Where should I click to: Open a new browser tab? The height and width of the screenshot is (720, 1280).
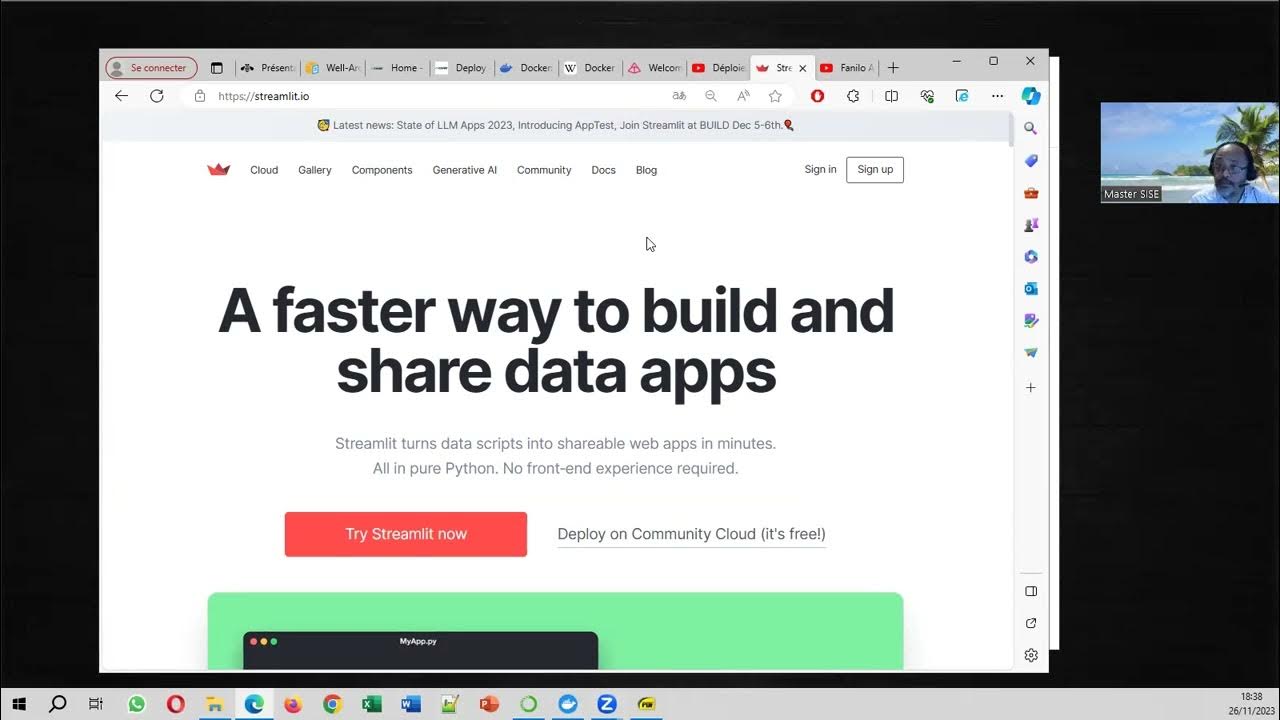893,68
